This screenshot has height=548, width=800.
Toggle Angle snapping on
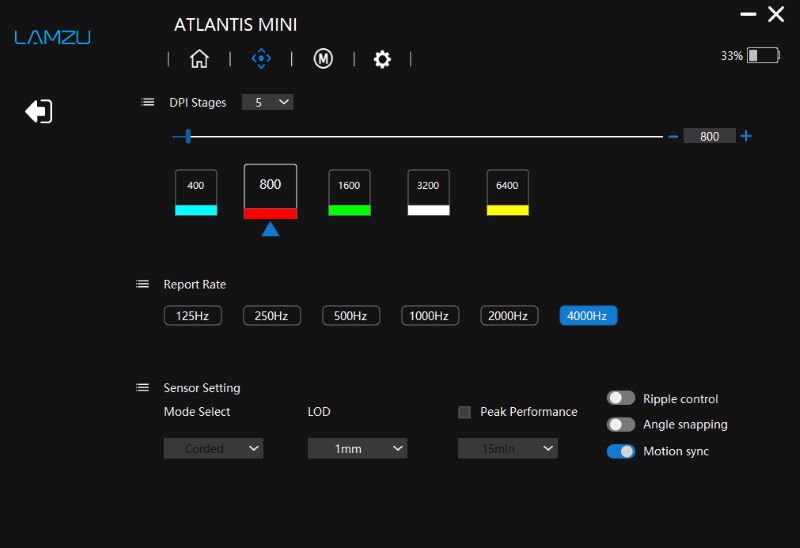coord(621,425)
